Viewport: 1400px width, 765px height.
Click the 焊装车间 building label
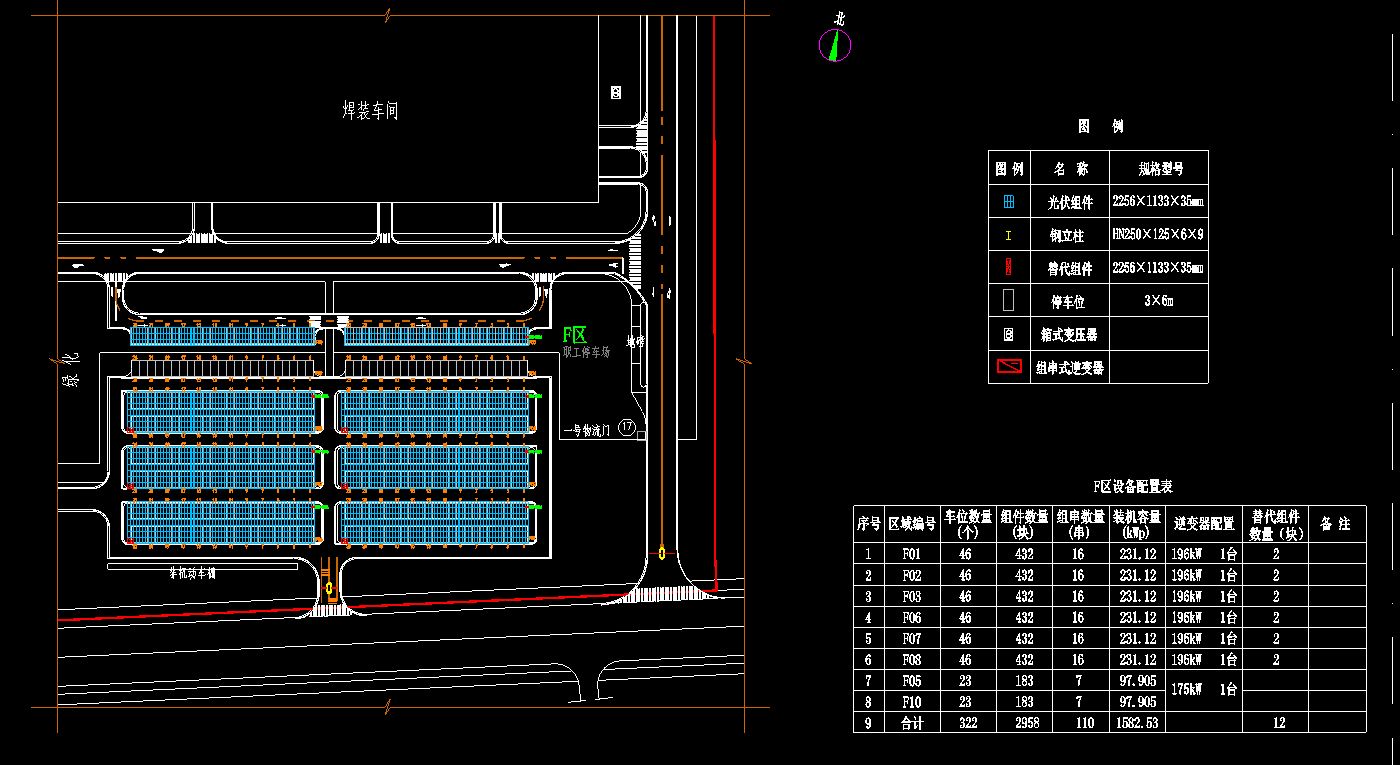[x=370, y=110]
